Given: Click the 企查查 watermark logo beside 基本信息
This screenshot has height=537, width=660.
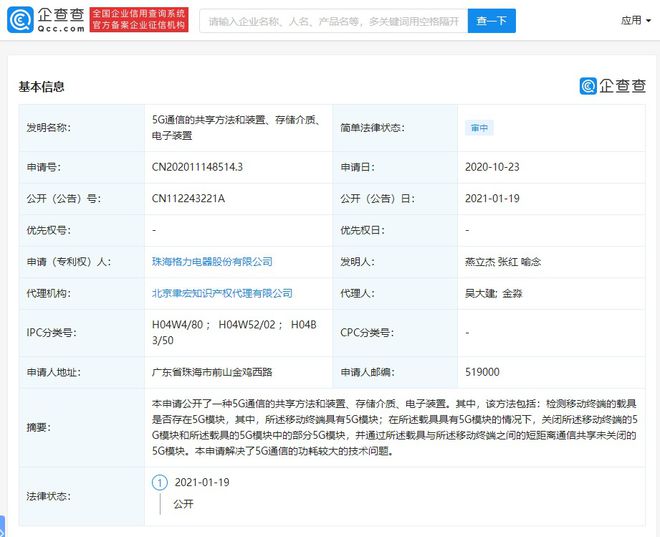Looking at the screenshot, I should pos(612,86).
